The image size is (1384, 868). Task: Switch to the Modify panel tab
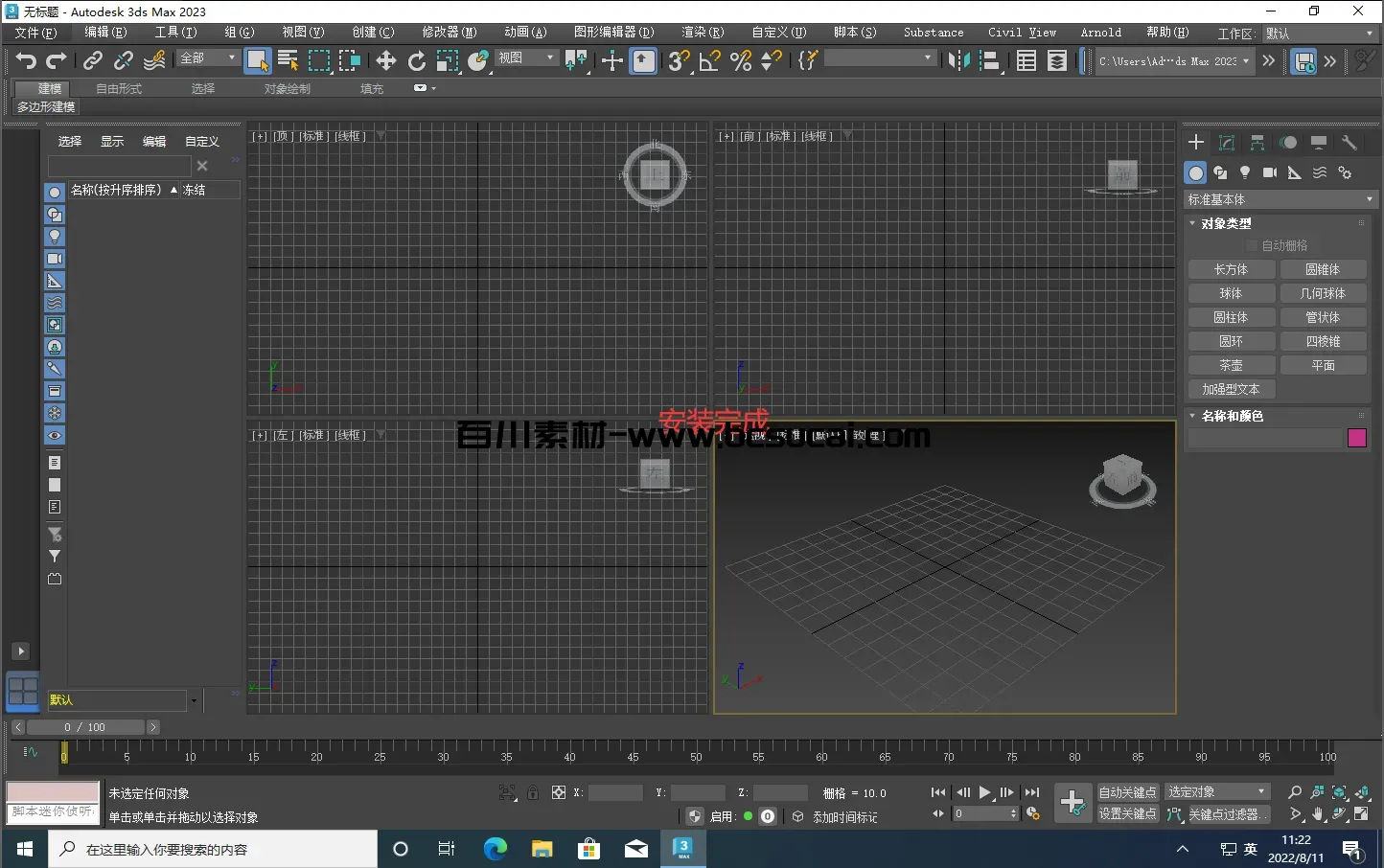1227,143
